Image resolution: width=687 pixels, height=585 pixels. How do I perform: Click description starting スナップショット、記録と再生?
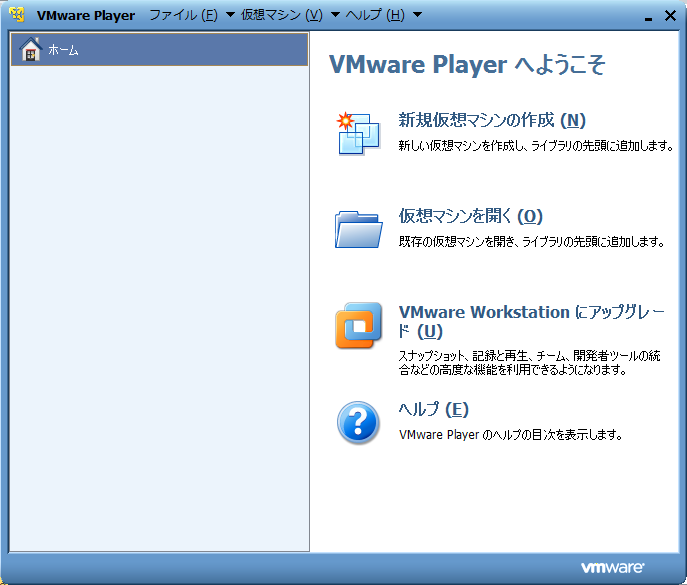(x=529, y=362)
